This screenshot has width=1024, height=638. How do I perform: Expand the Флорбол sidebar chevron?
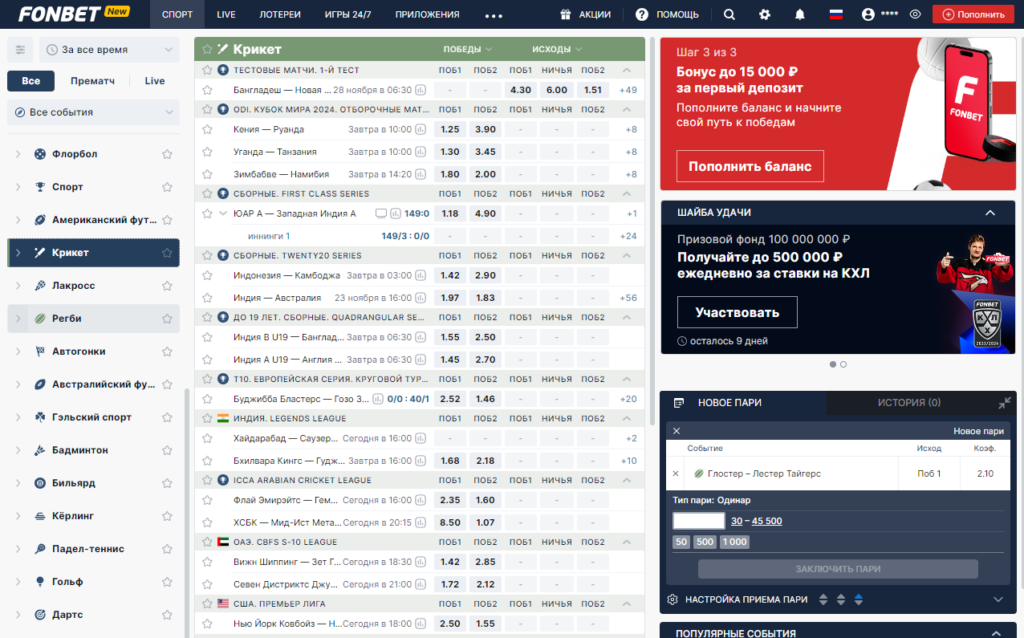(18, 154)
